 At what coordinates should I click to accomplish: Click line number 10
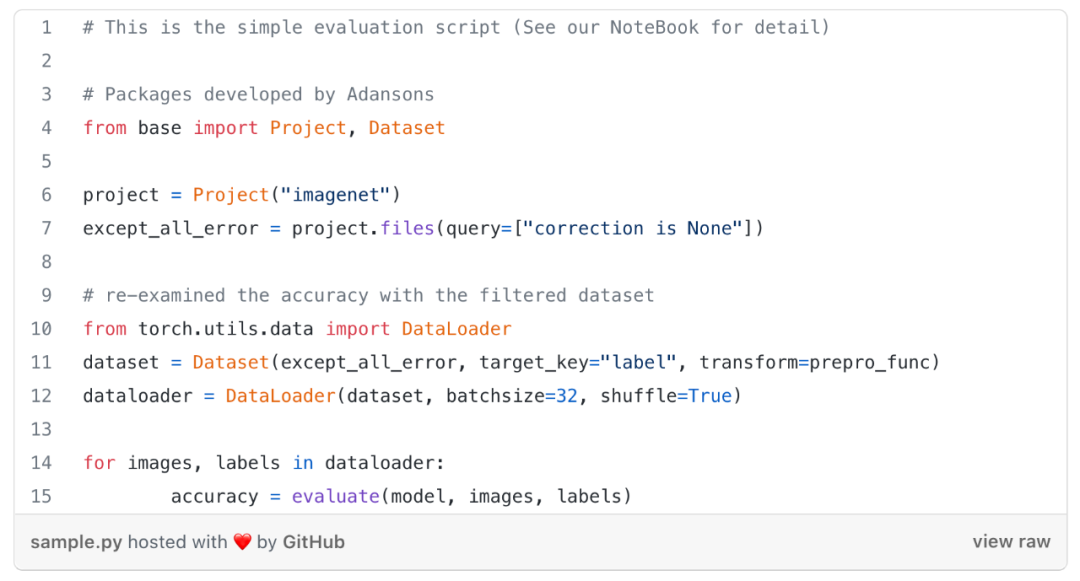[41, 329]
